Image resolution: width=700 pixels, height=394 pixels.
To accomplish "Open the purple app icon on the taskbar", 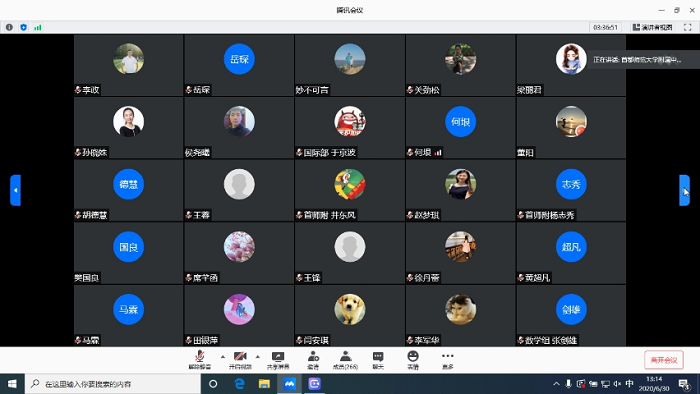I will [x=314, y=384].
